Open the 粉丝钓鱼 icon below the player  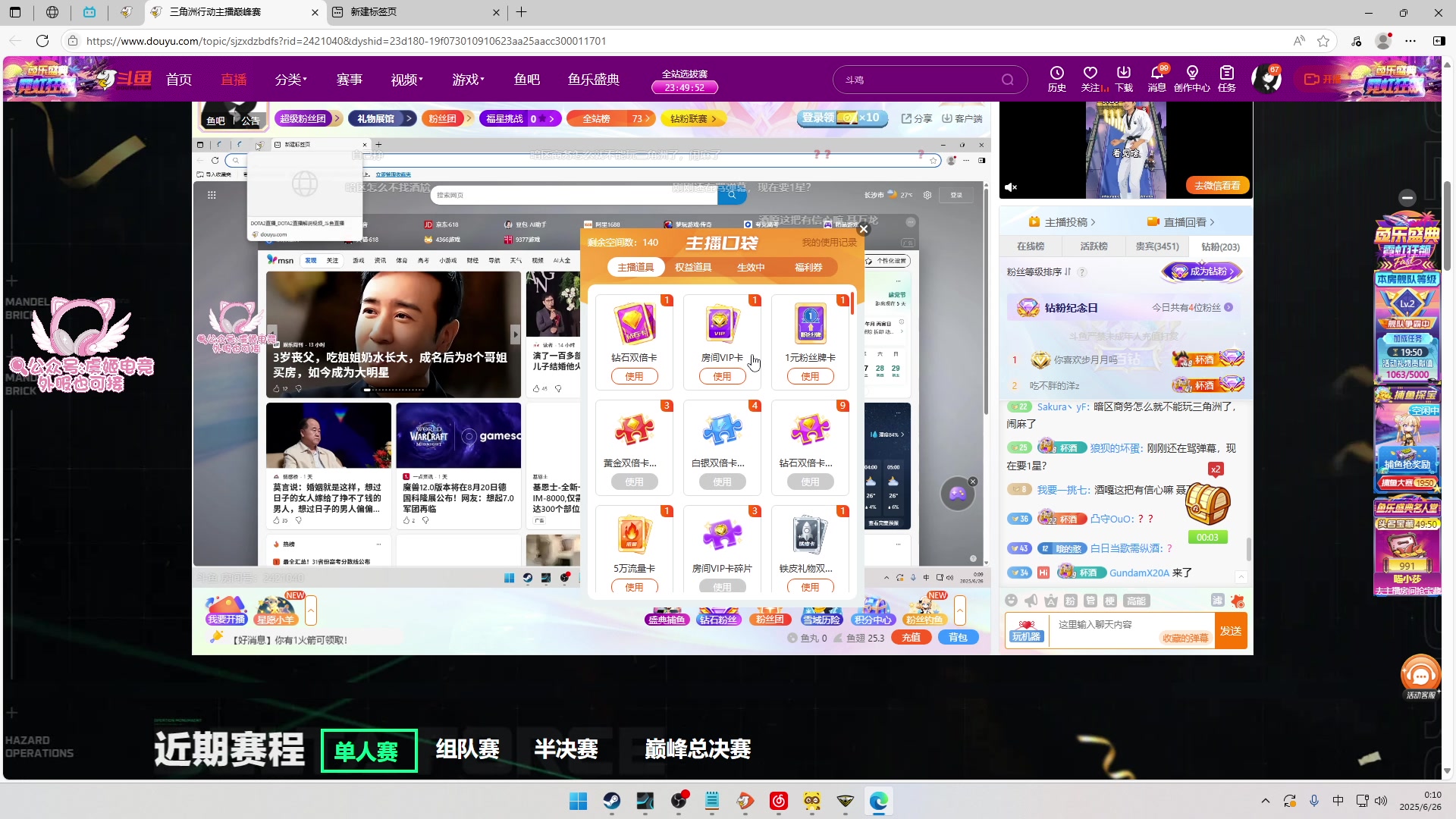coord(924,611)
